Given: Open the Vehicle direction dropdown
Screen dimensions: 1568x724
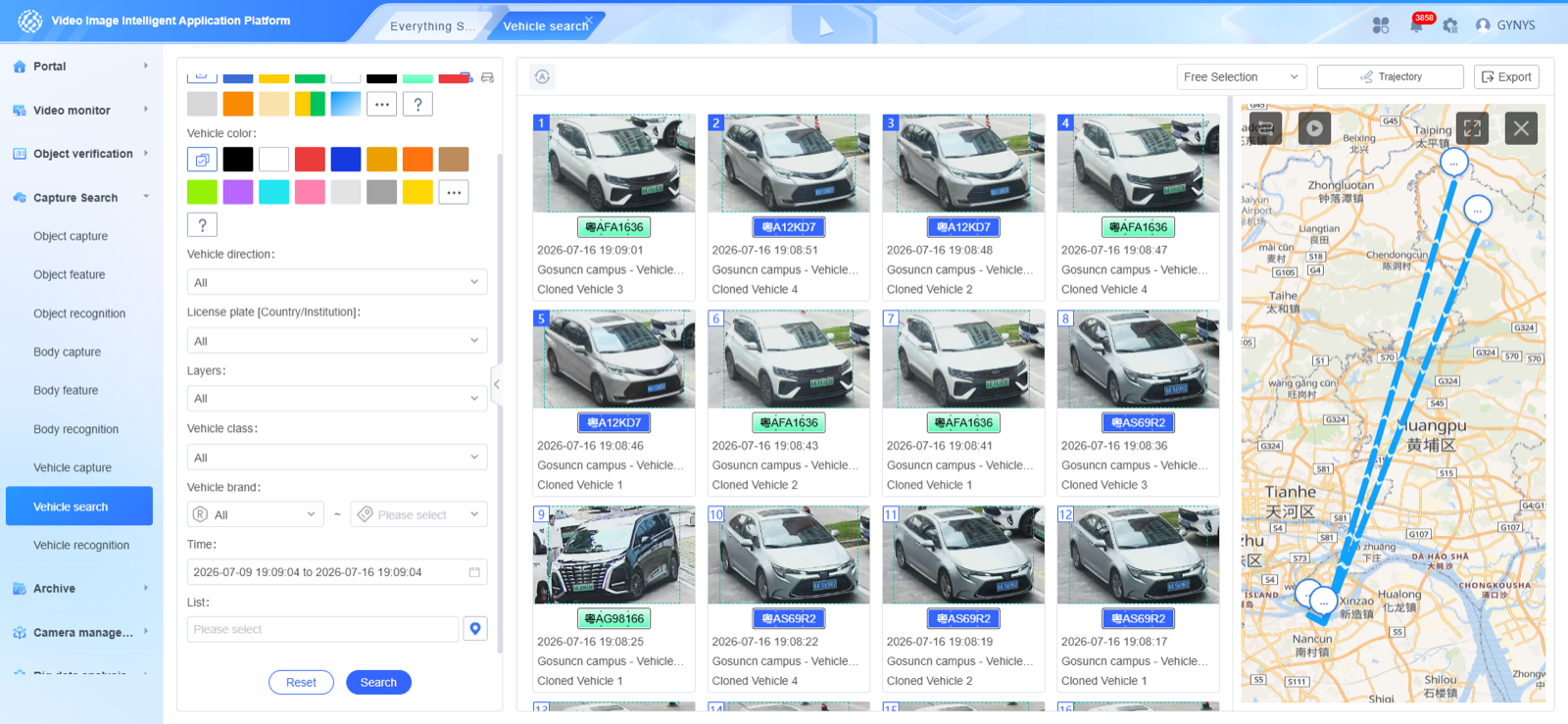Looking at the screenshot, I should (337, 282).
